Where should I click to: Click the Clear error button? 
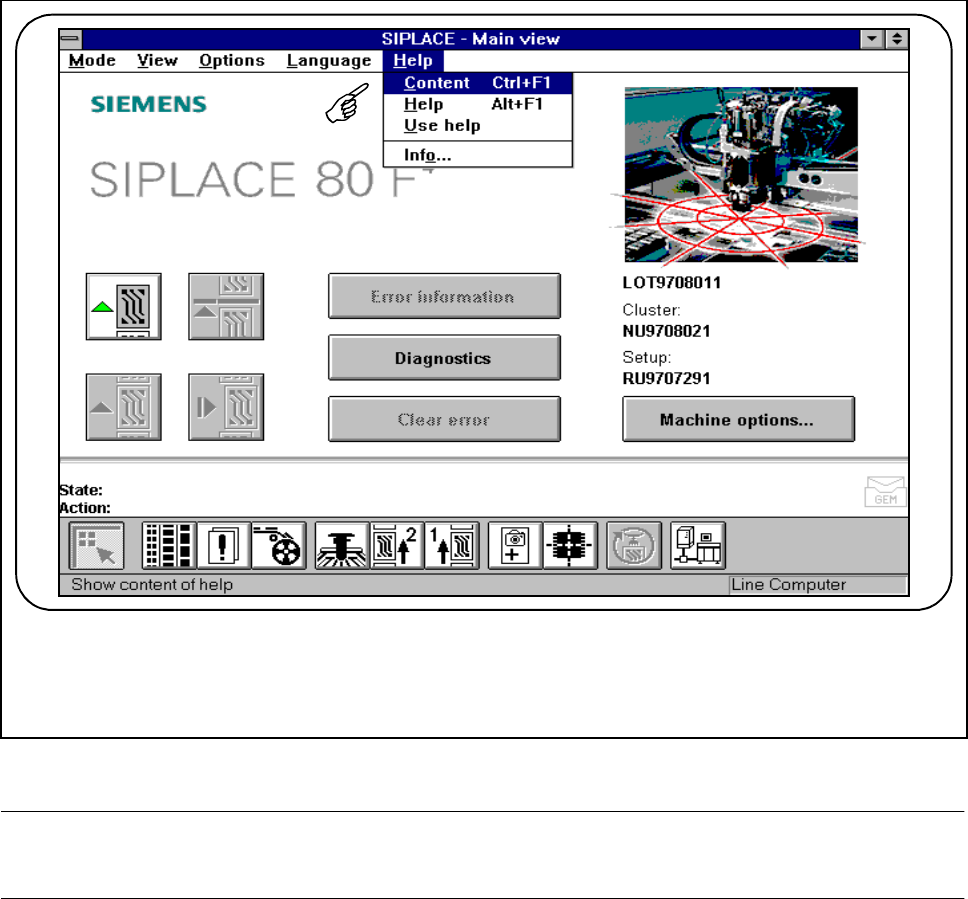pos(444,419)
